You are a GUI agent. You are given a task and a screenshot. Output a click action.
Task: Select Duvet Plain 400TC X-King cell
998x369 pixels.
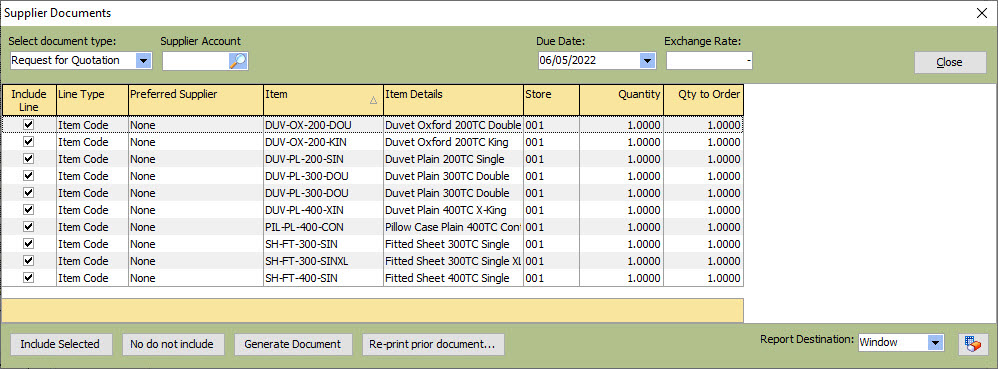click(x=454, y=210)
